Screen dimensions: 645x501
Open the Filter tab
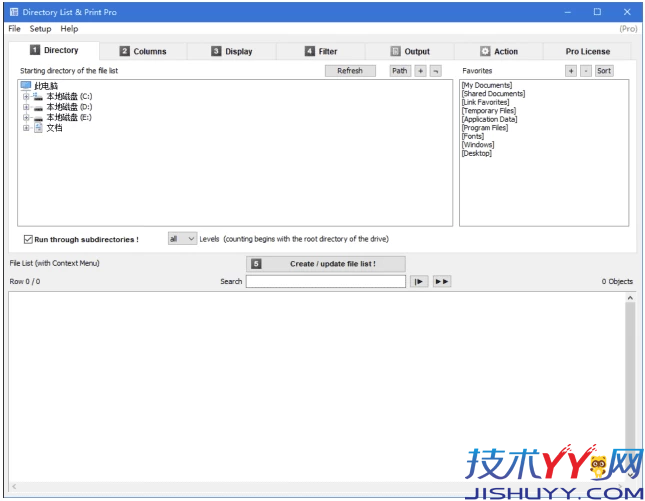[321, 51]
